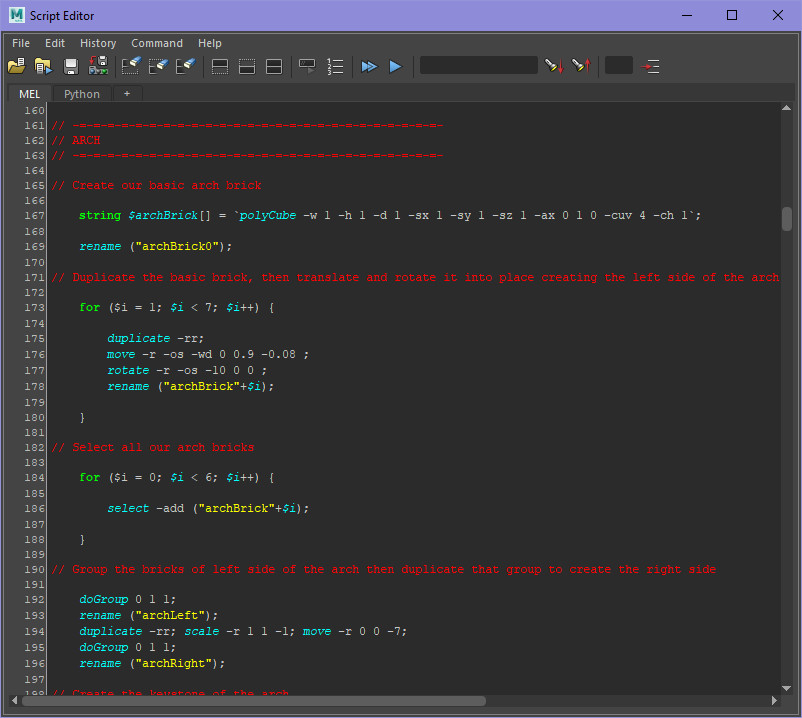The width and height of the screenshot is (802, 718).
Task: Click Save Script to Shelf icon
Action: [x=98, y=66]
